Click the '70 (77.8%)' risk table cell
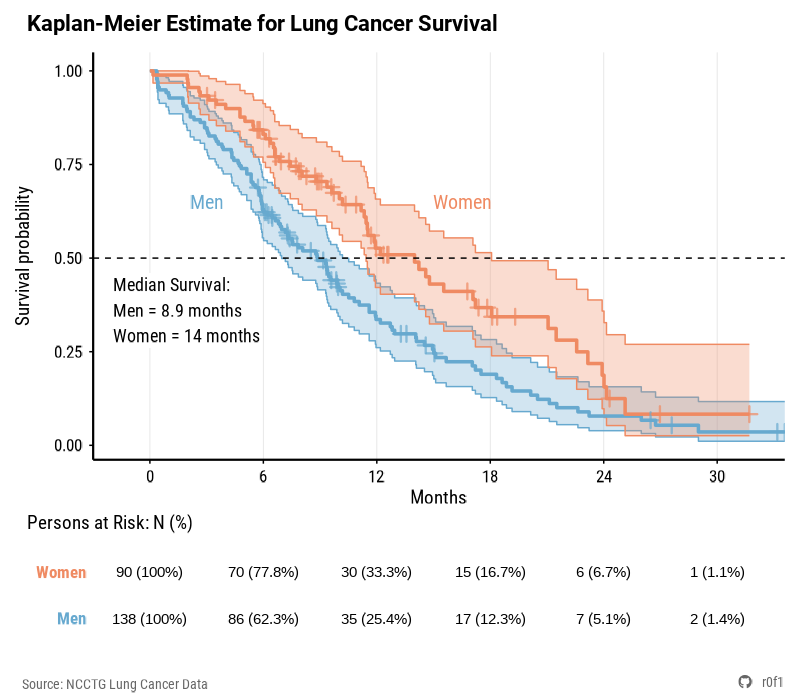The image size is (800, 700). click(263, 573)
